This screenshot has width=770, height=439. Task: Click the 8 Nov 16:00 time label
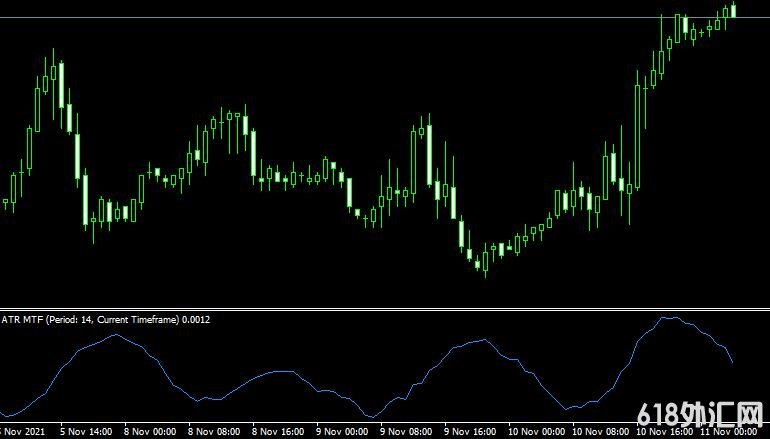coord(278,432)
